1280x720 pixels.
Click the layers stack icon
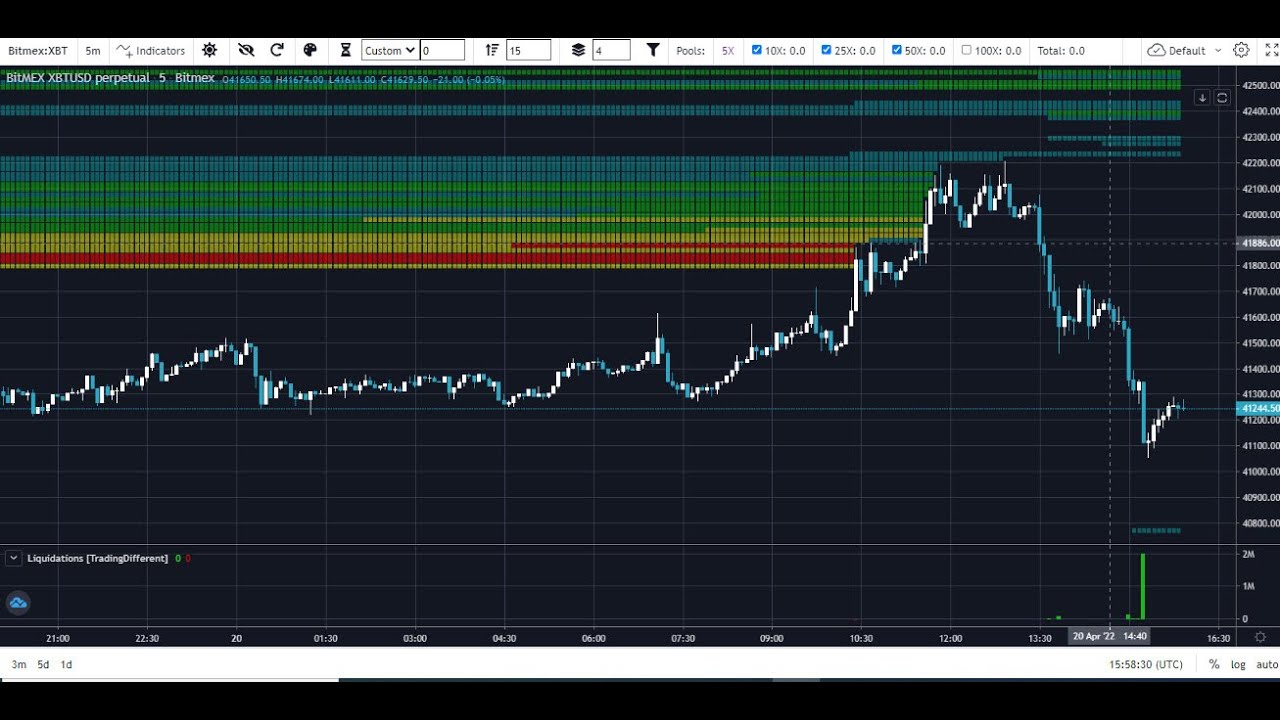[578, 50]
